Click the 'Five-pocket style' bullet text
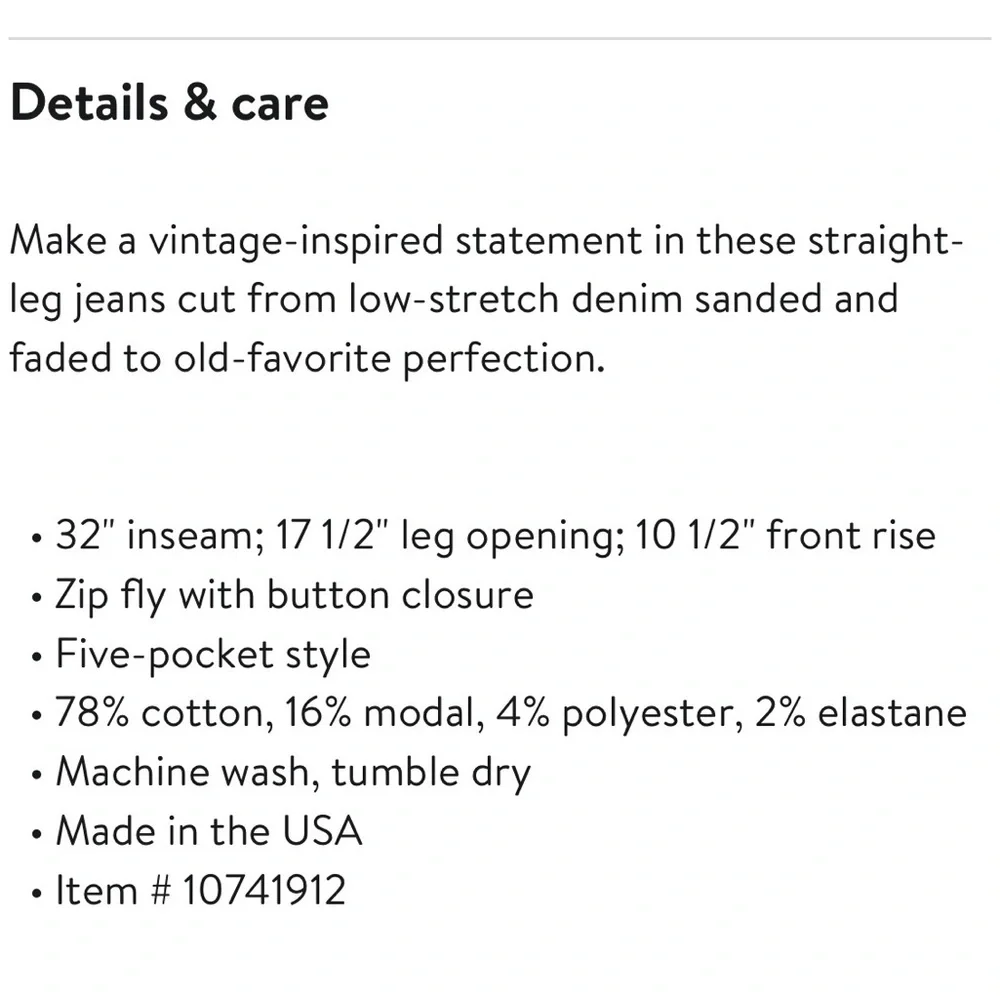The height and width of the screenshot is (1000, 1000). 212,655
